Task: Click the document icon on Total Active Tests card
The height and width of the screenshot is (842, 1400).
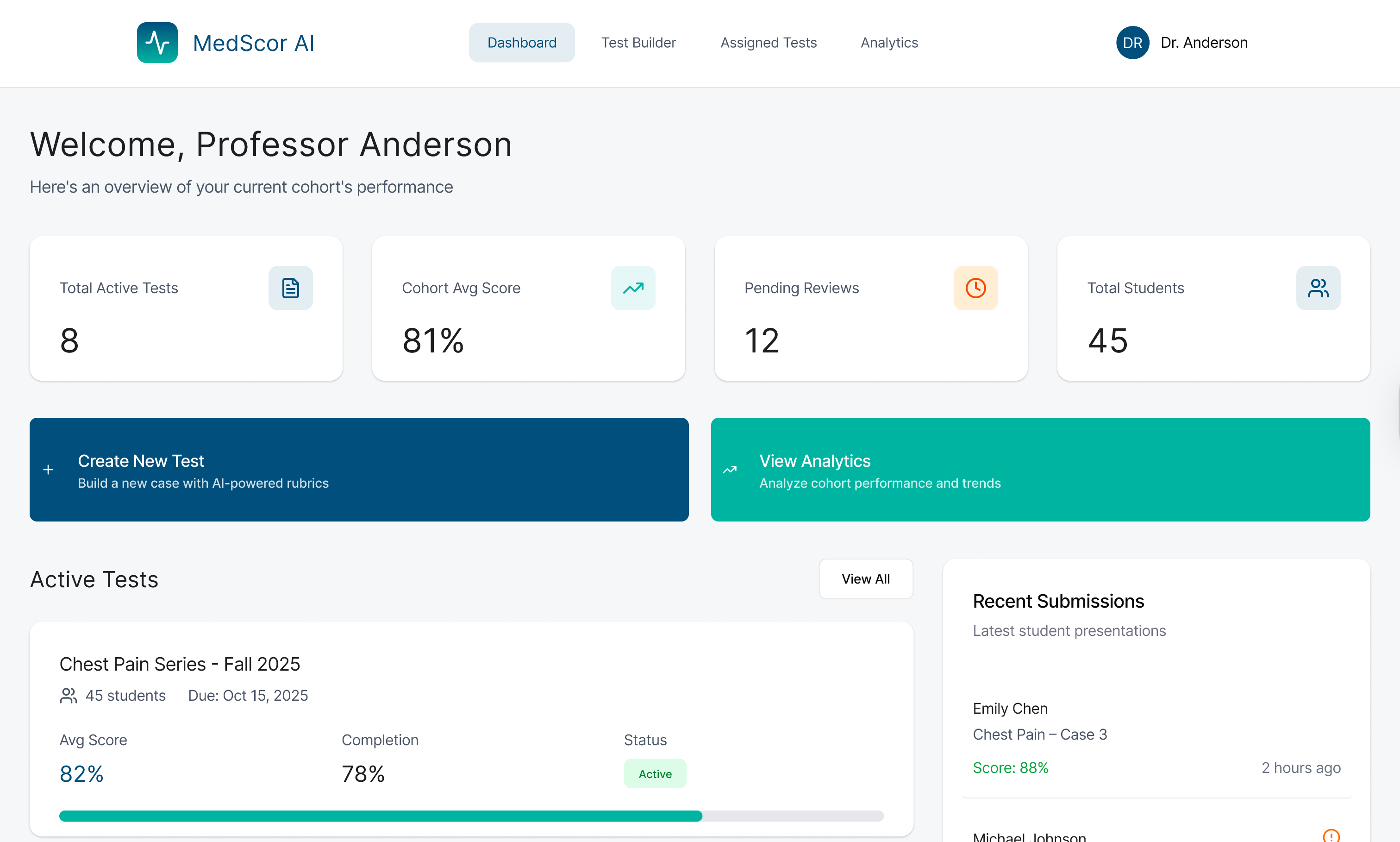Action: point(290,288)
